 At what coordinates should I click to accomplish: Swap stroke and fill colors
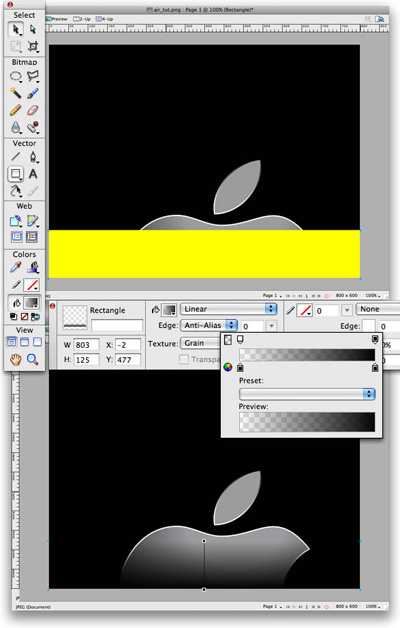point(35,316)
